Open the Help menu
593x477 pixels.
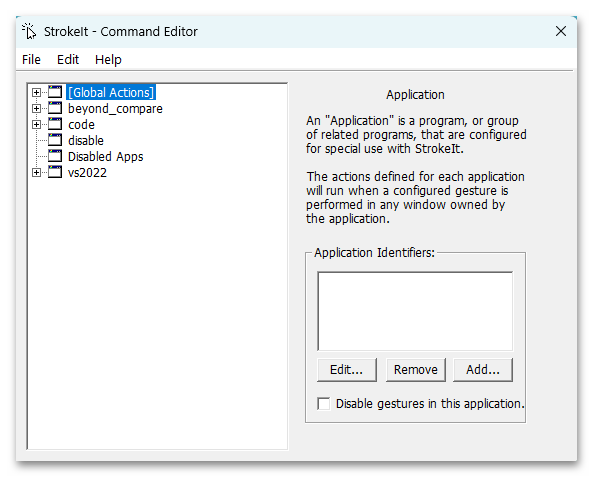[x=108, y=59]
